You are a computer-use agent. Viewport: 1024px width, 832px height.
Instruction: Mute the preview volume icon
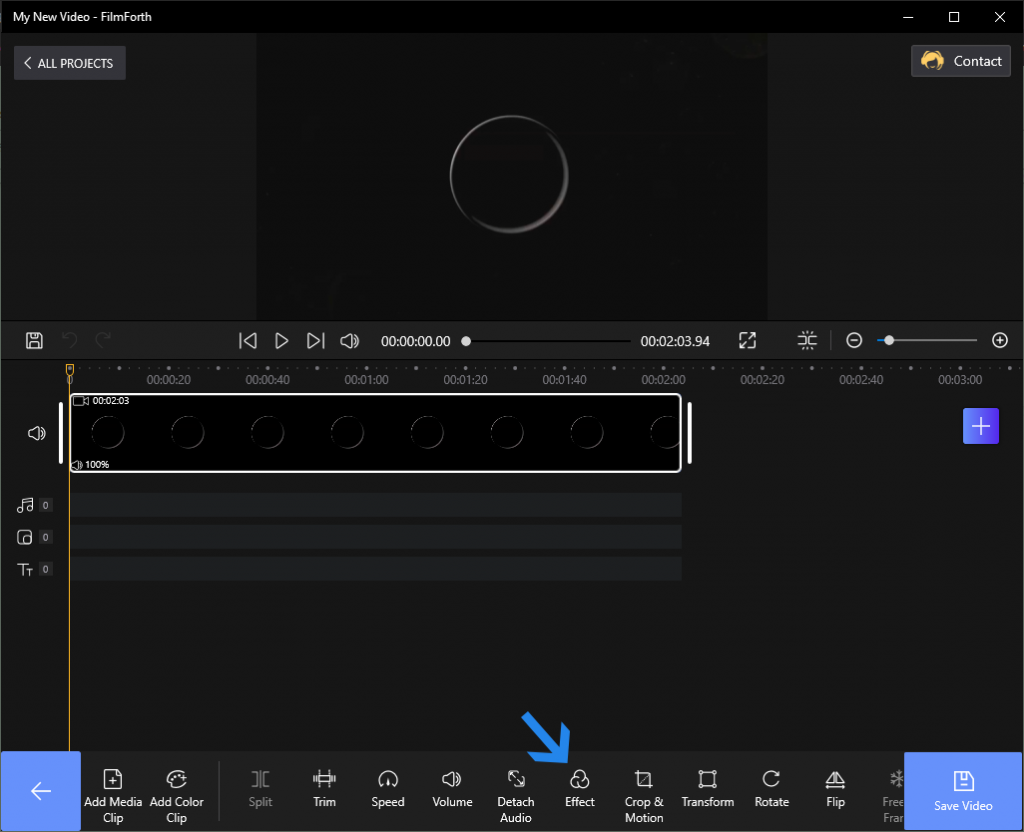(x=349, y=340)
